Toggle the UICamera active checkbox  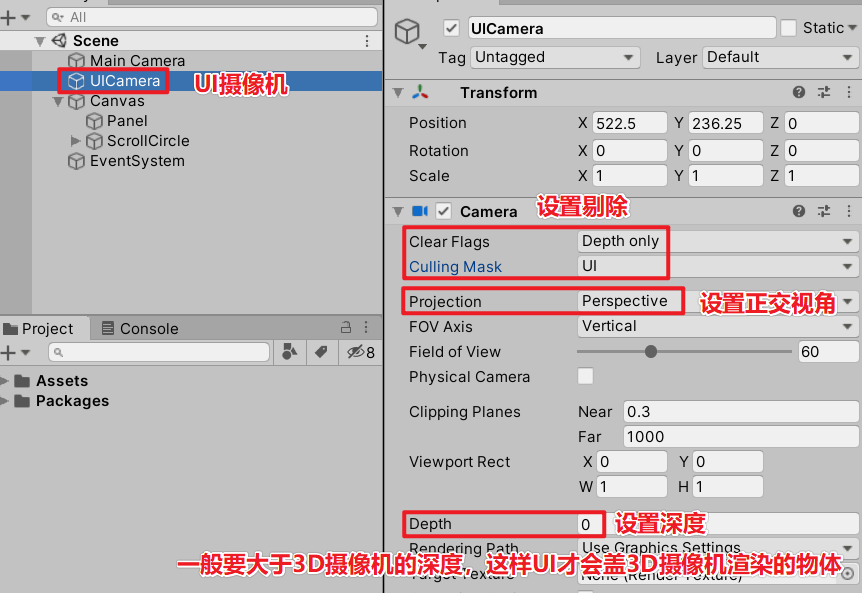[451, 28]
